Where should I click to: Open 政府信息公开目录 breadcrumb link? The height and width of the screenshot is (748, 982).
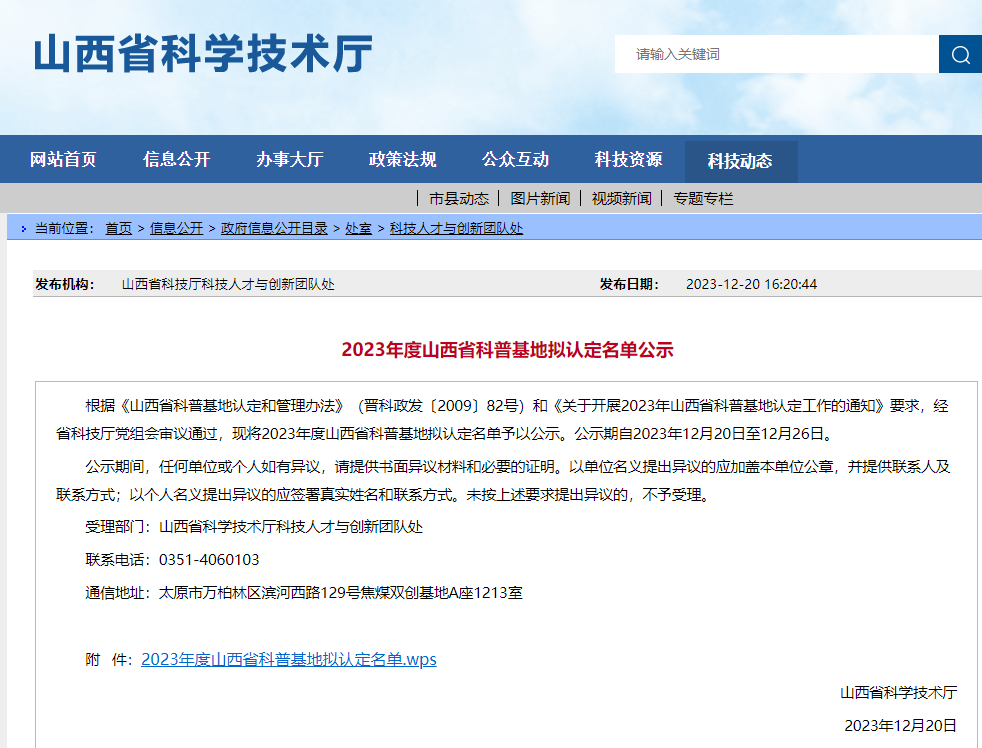coord(274,228)
